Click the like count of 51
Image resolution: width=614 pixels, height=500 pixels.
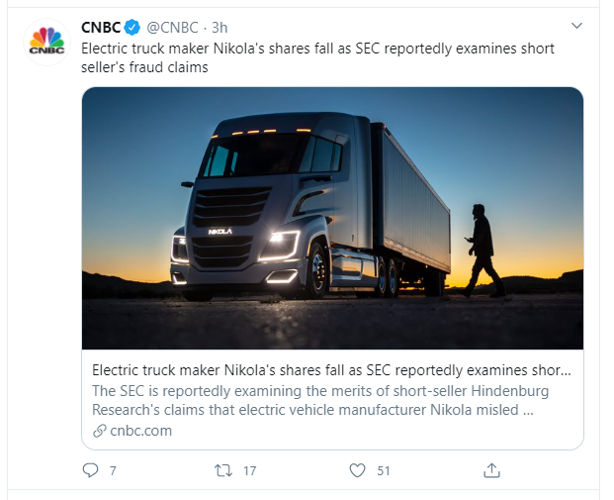click(x=383, y=470)
